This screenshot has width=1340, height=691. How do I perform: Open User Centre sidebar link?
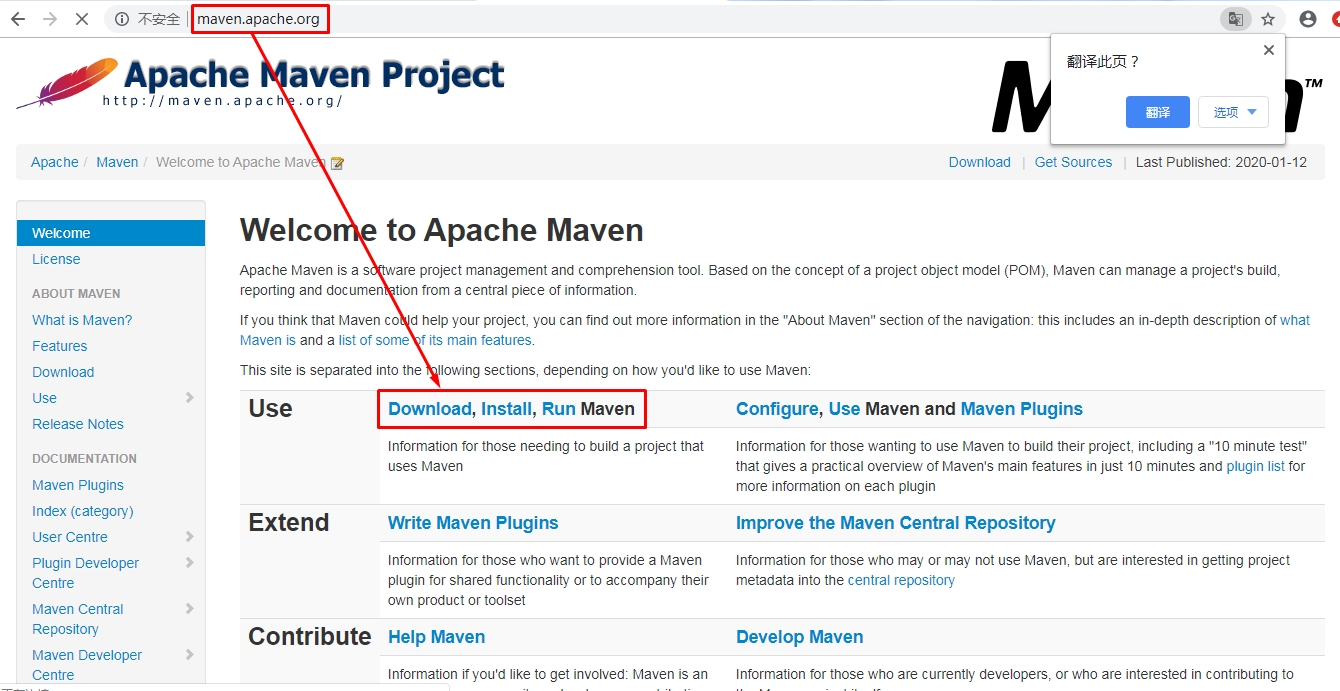pos(70,537)
